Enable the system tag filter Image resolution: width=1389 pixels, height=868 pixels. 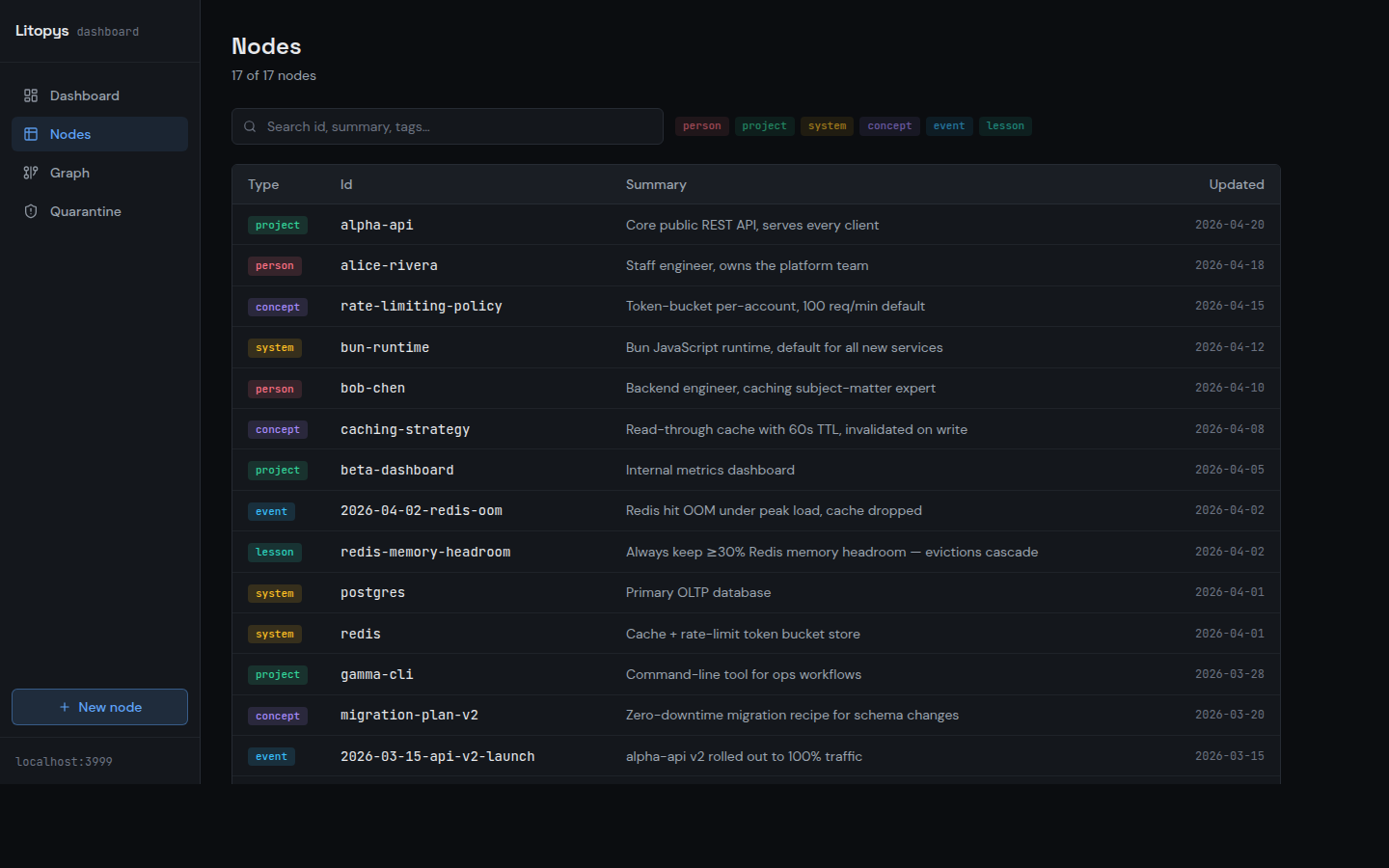[x=827, y=125]
